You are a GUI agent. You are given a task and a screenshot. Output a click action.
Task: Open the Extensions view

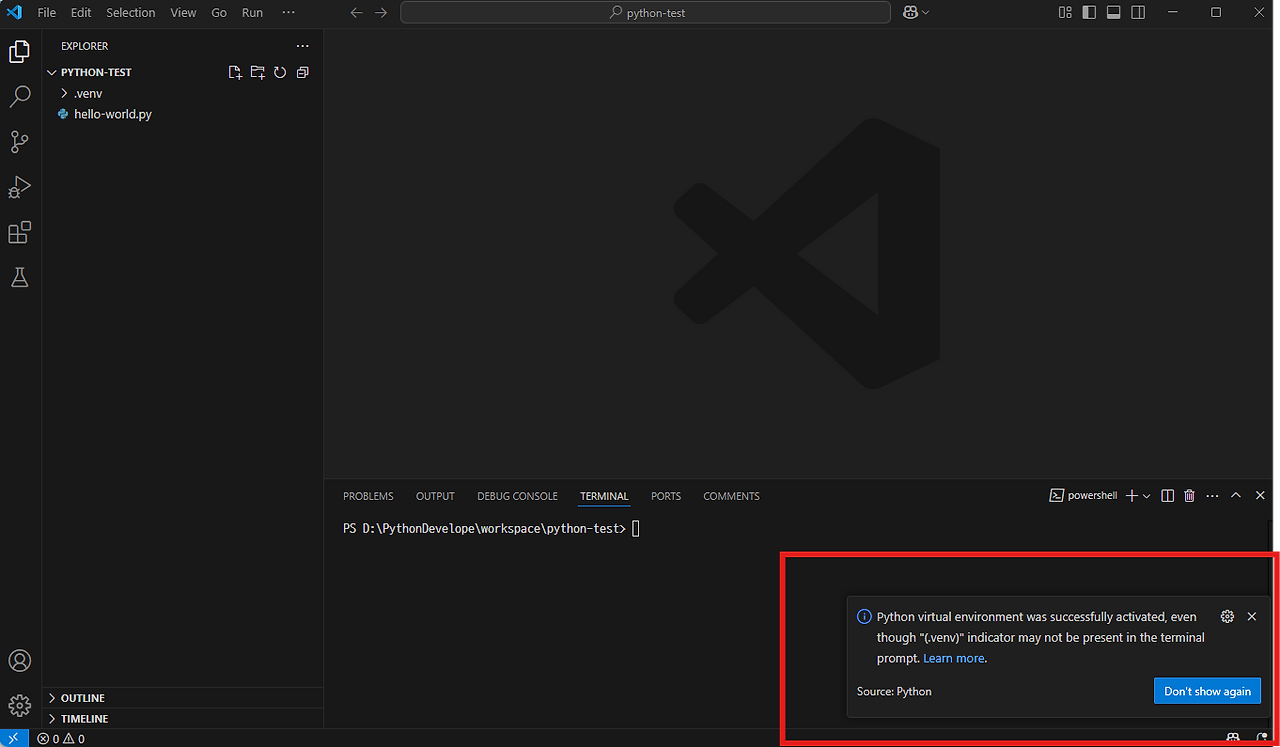(19, 232)
